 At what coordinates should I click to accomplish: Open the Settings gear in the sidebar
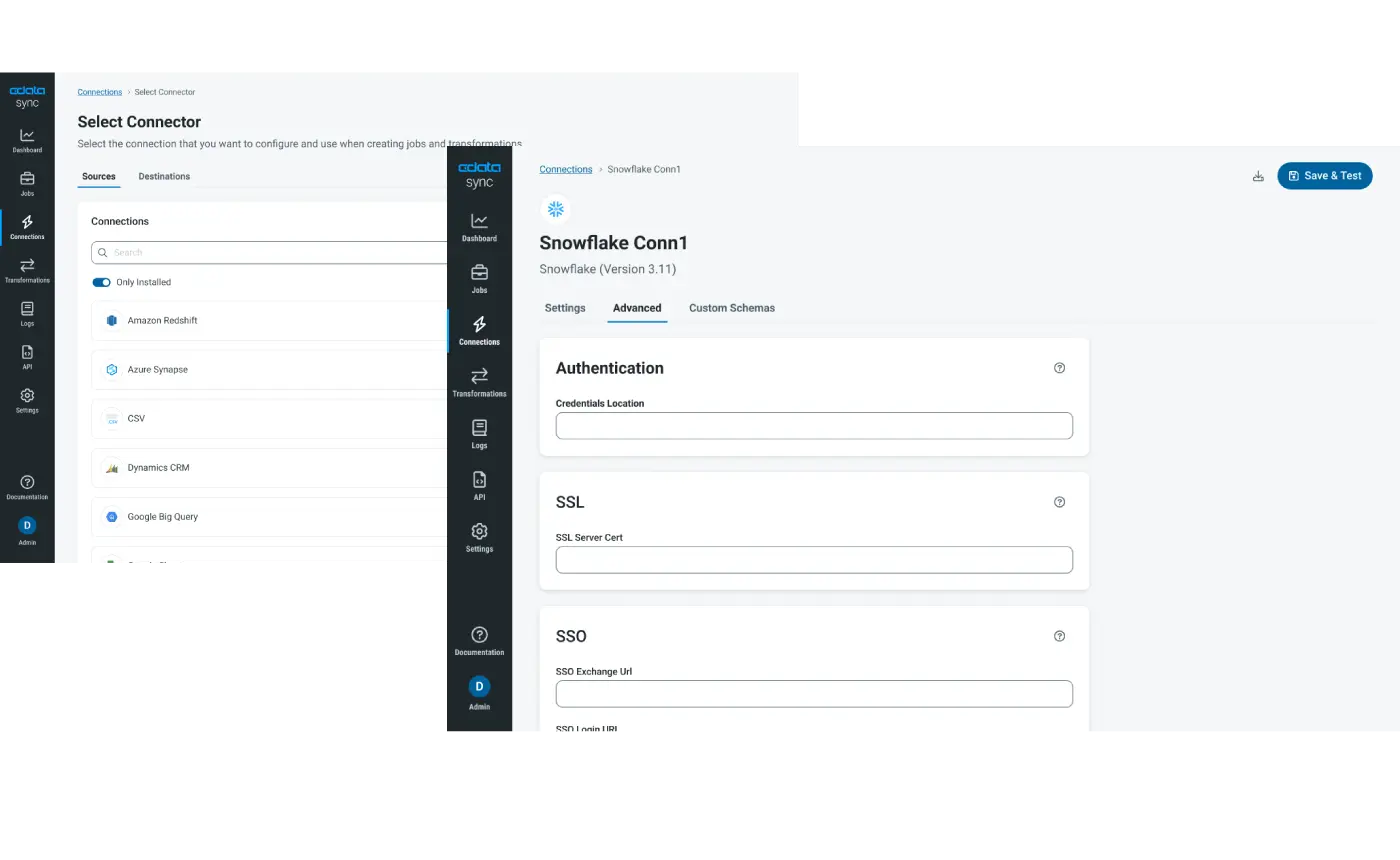(479, 537)
